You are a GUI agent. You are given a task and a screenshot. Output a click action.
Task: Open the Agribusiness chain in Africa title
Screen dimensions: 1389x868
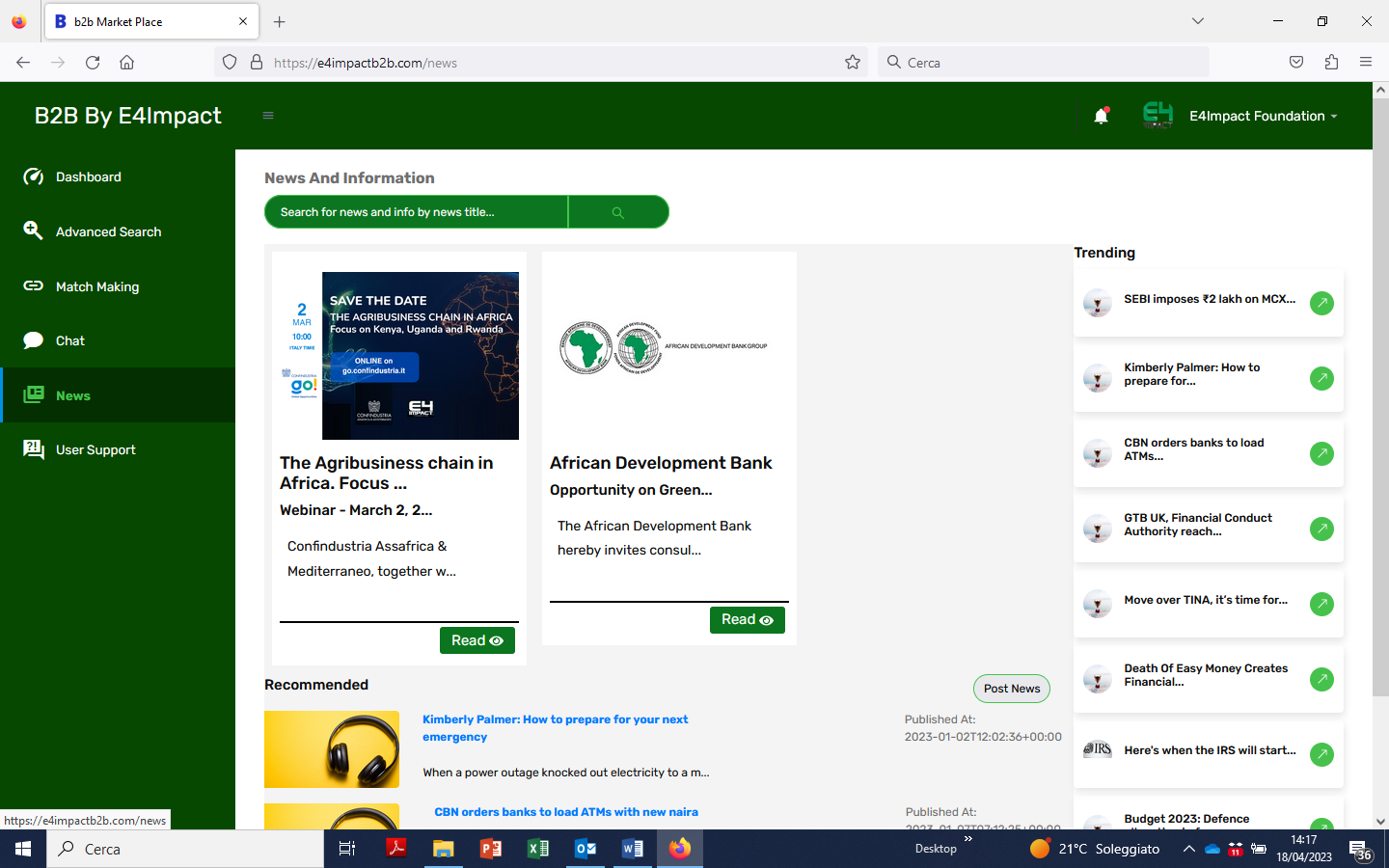[387, 473]
